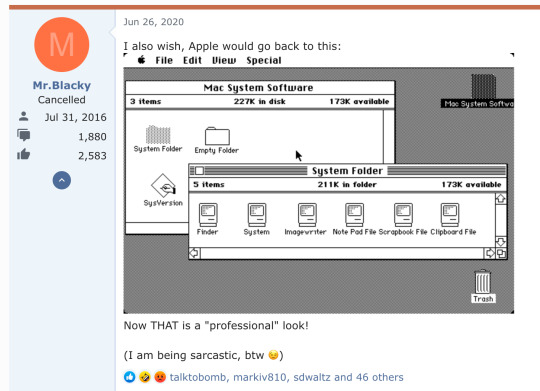Click the '227K in disk' text
540x391 pixels.
260,101
